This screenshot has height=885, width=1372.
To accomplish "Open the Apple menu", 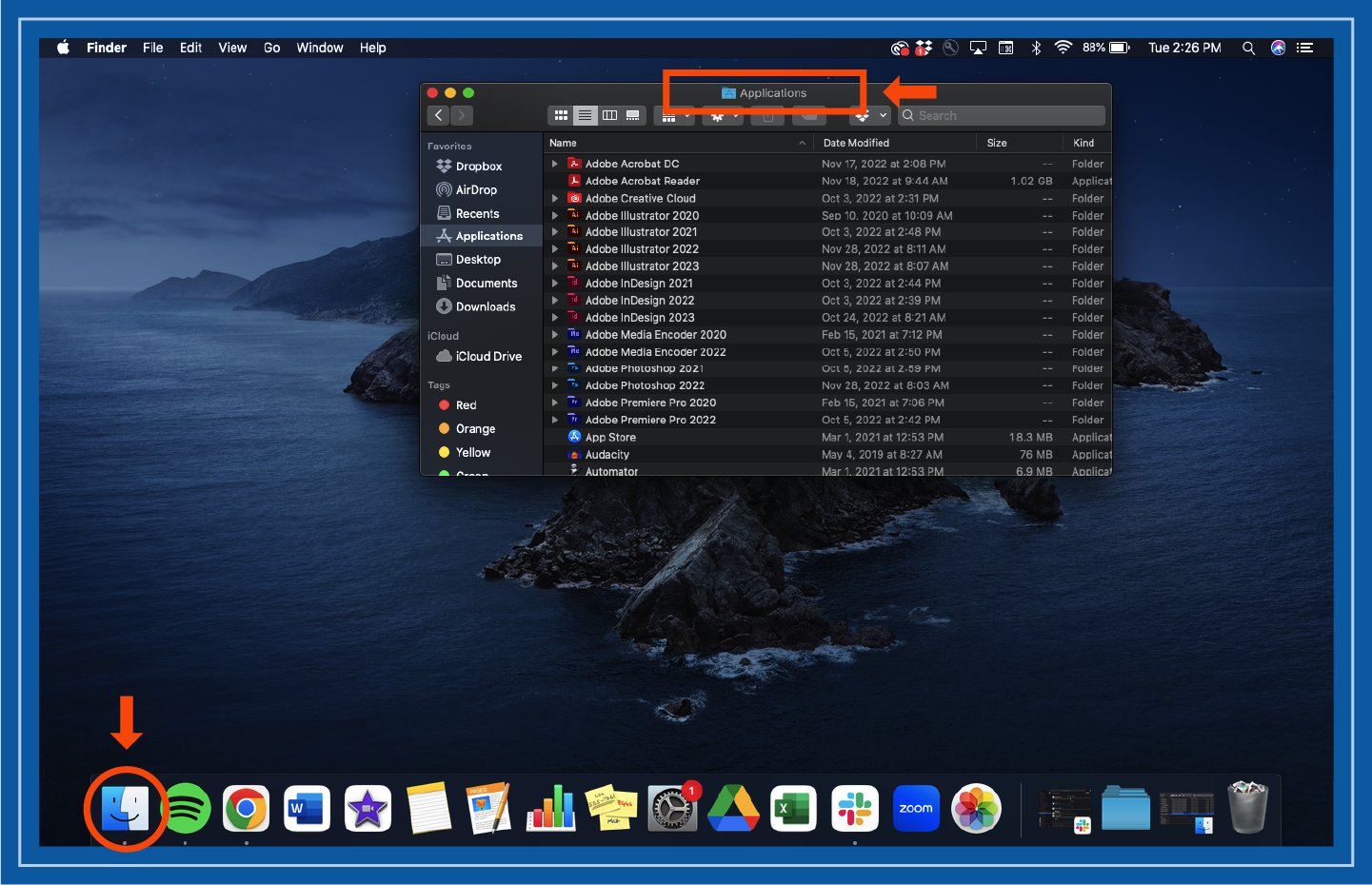I will tap(63, 48).
